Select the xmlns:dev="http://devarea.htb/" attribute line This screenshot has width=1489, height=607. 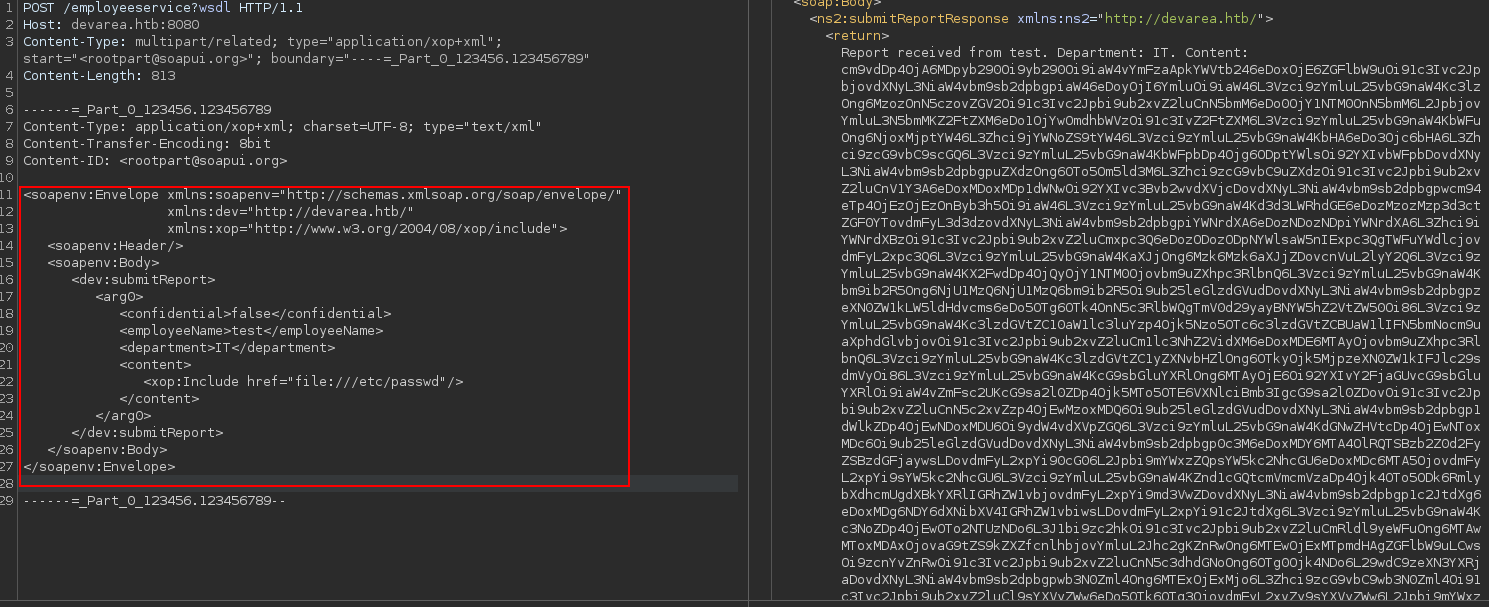[290, 211]
